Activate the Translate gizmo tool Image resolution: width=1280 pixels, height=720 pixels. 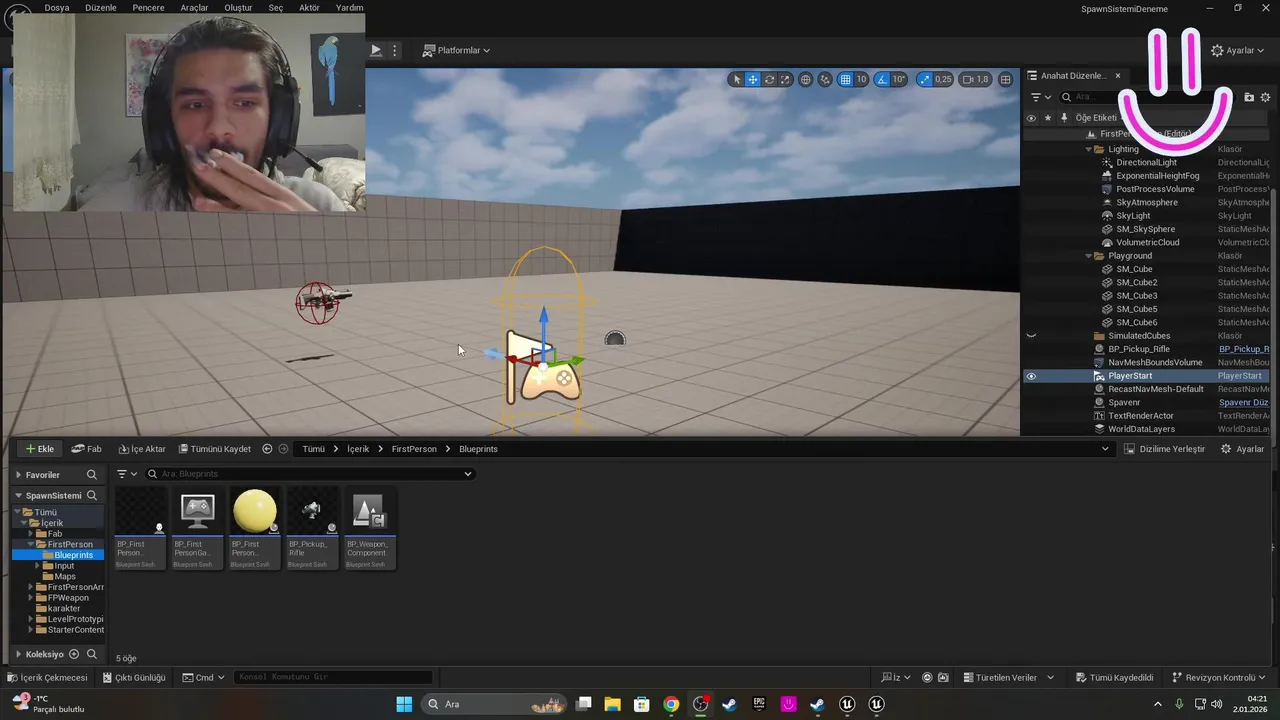753,79
